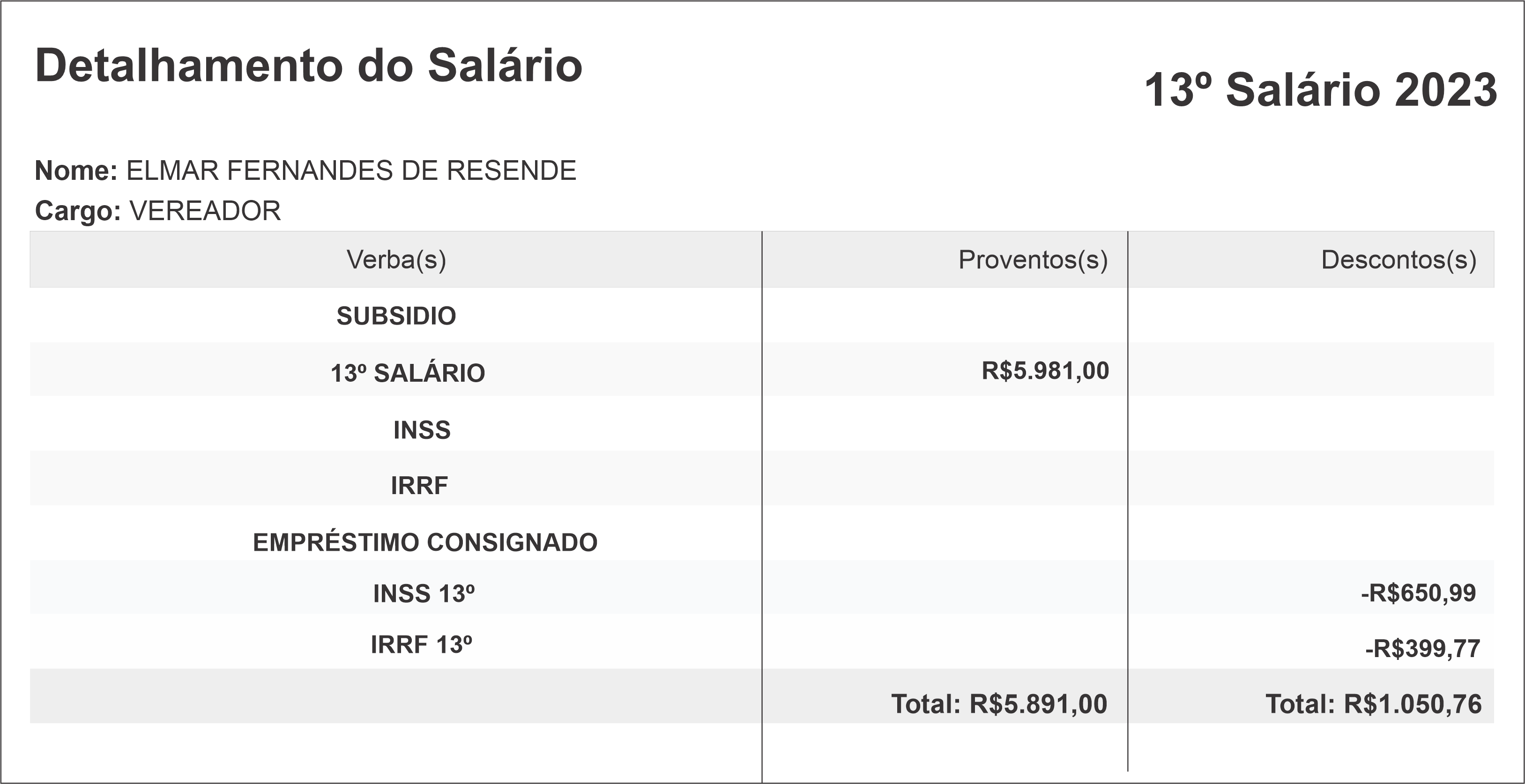1525x784 pixels.
Task: Click the "13º Salário 2023" heading
Action: tap(1320, 90)
